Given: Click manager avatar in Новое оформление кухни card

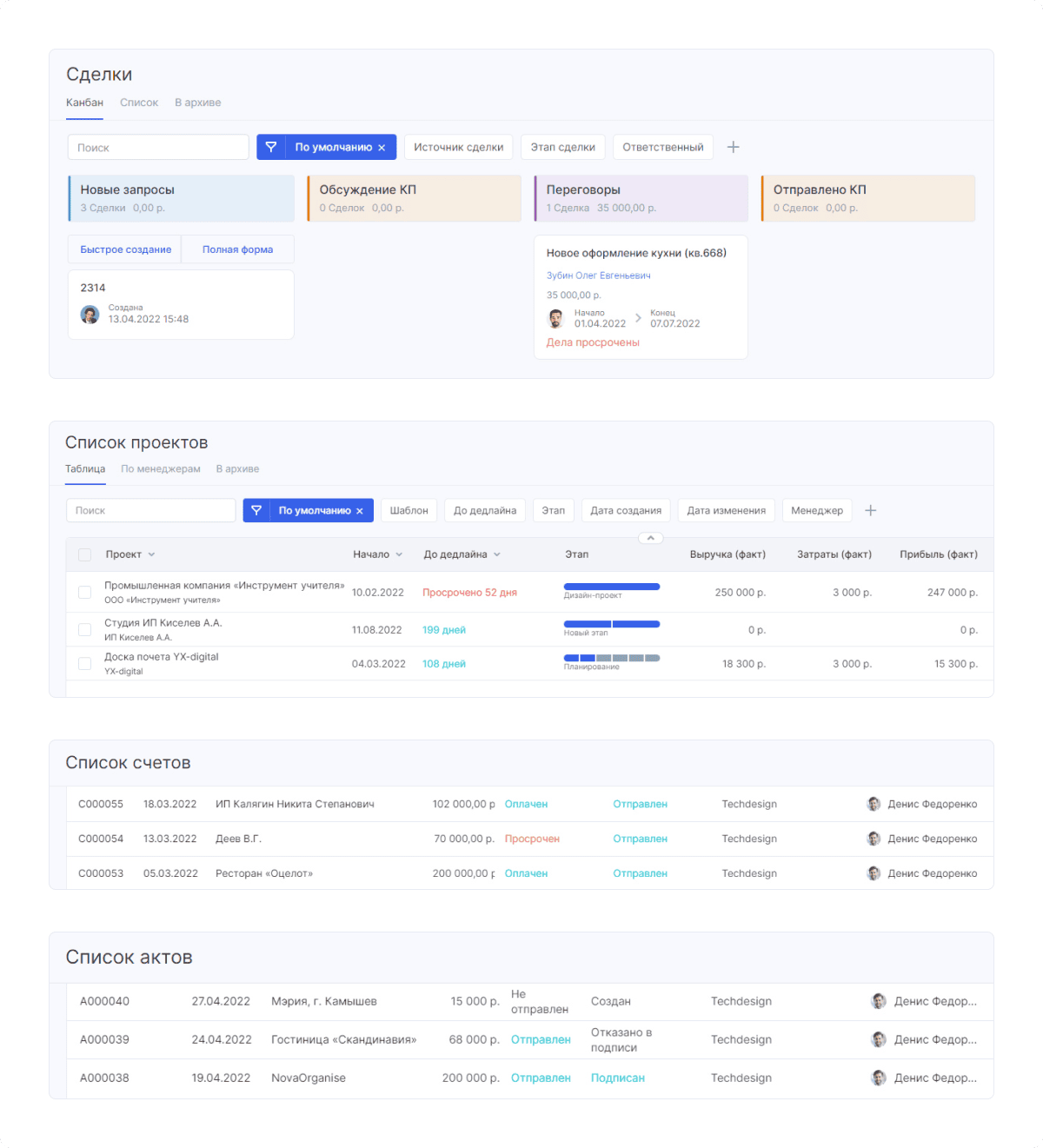Looking at the screenshot, I should (556, 319).
